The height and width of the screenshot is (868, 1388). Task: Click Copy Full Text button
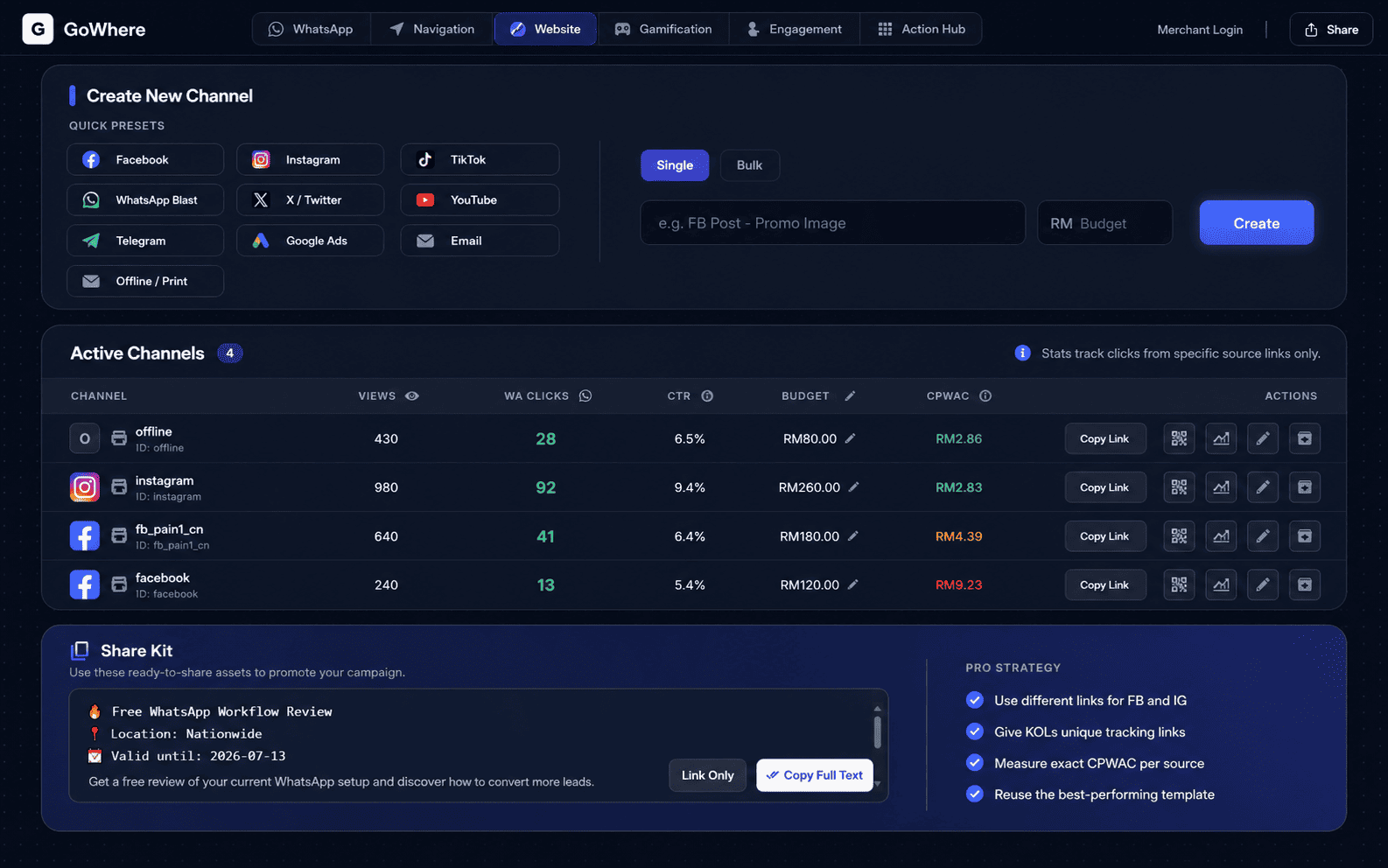point(814,775)
